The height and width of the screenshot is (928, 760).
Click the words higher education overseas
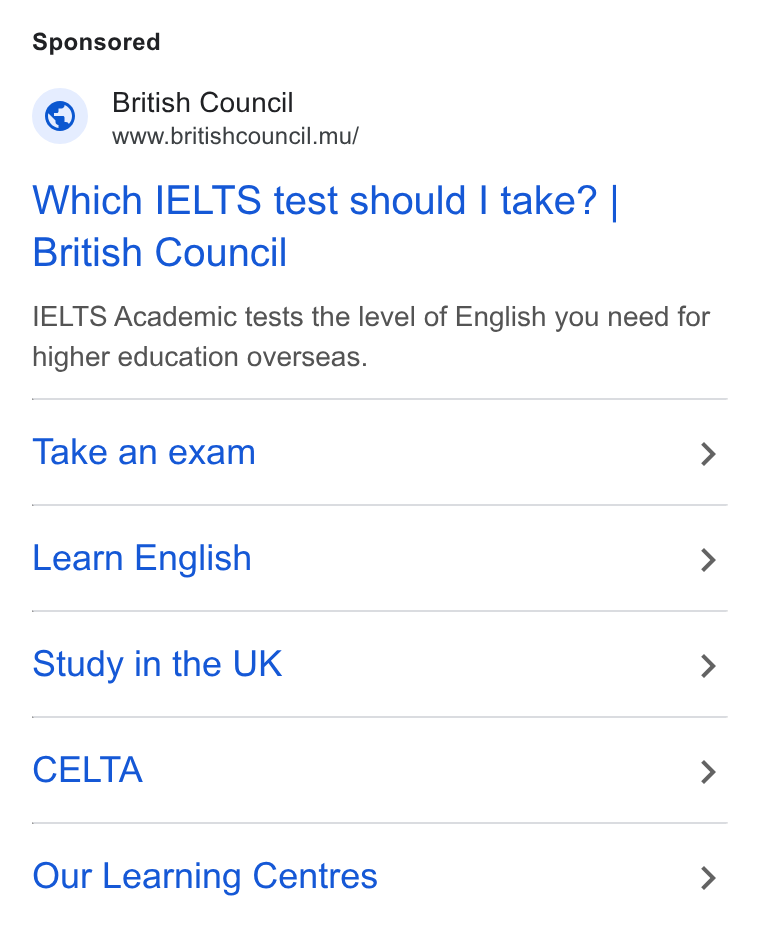pos(200,357)
